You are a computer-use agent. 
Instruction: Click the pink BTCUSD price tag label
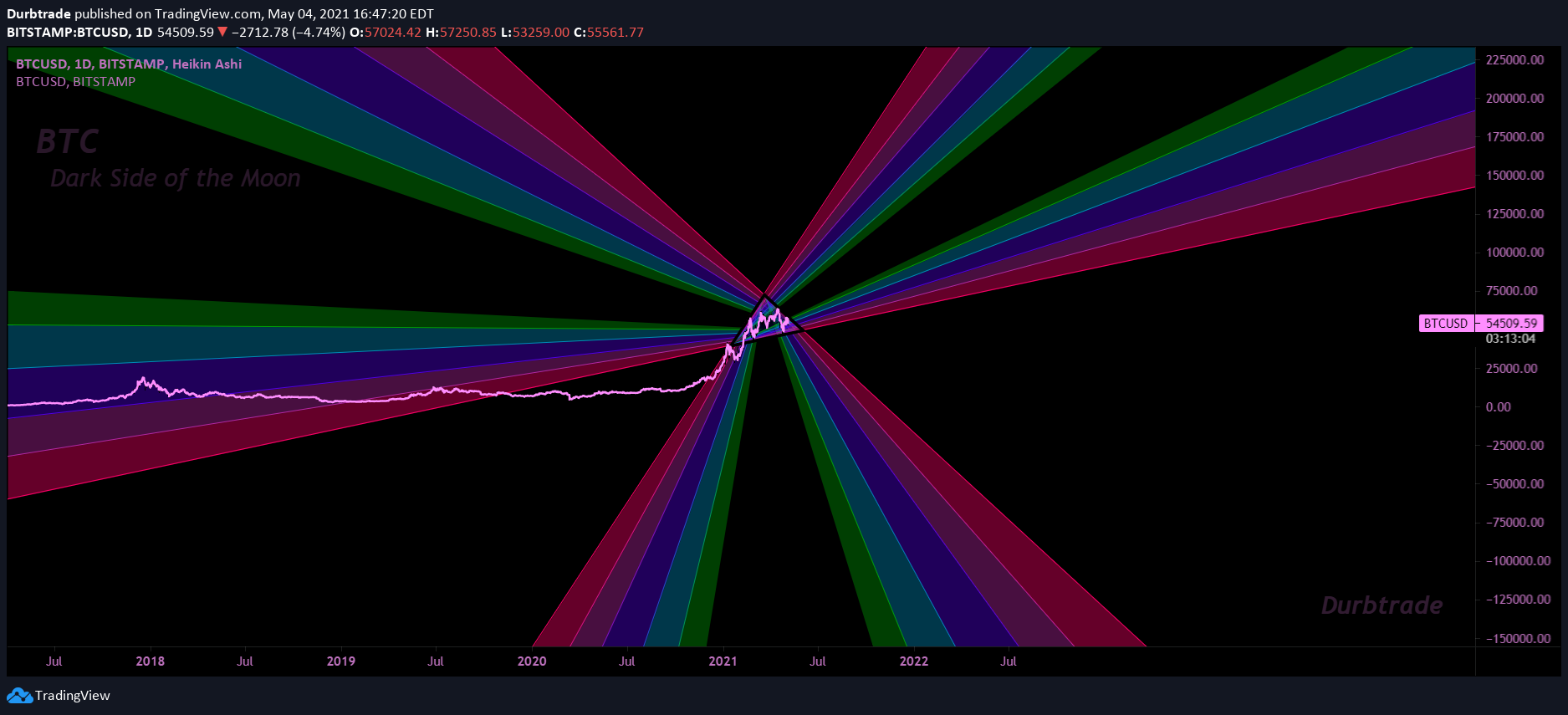1446,324
